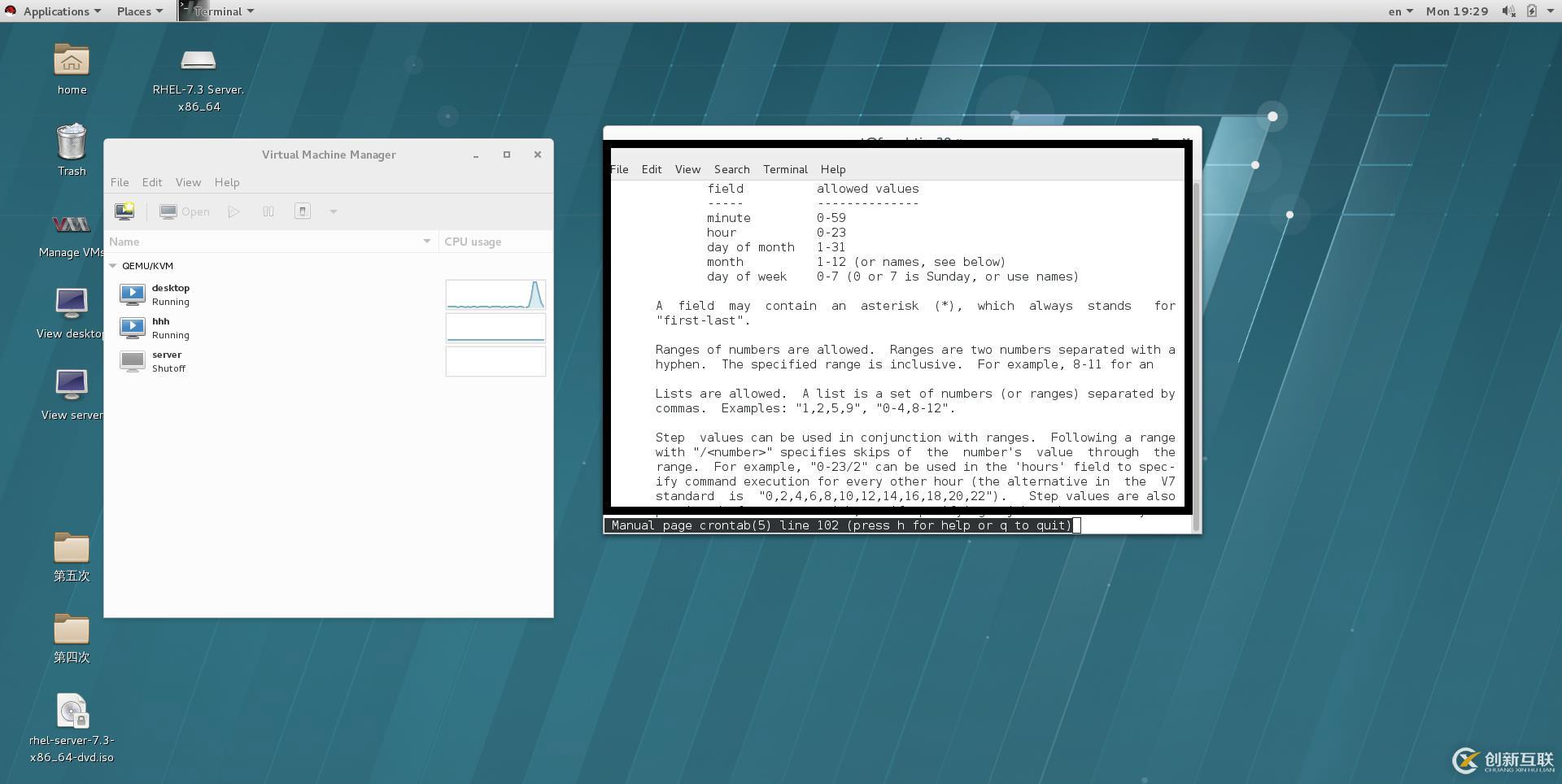Sort by the Name column header
The image size is (1562, 784).
(272, 242)
